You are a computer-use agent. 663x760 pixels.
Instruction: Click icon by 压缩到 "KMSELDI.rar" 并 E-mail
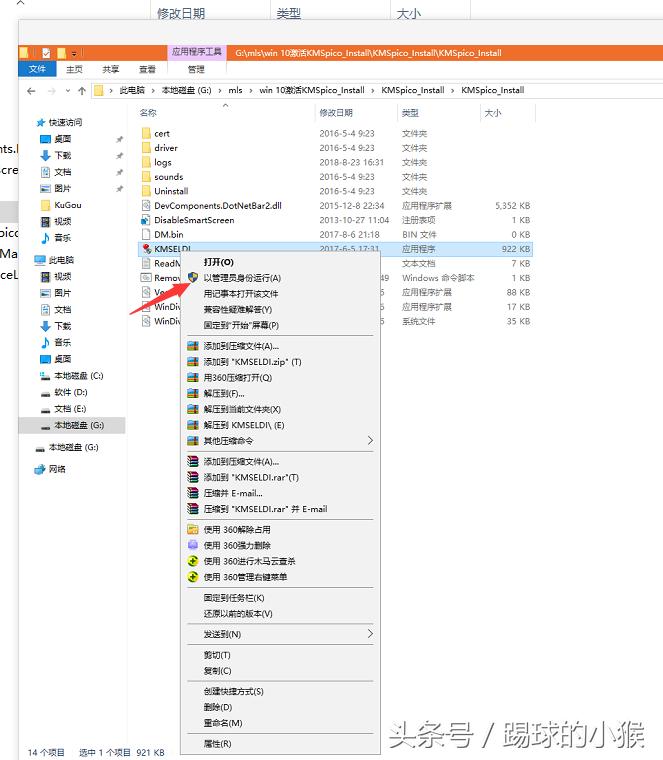tap(193, 509)
